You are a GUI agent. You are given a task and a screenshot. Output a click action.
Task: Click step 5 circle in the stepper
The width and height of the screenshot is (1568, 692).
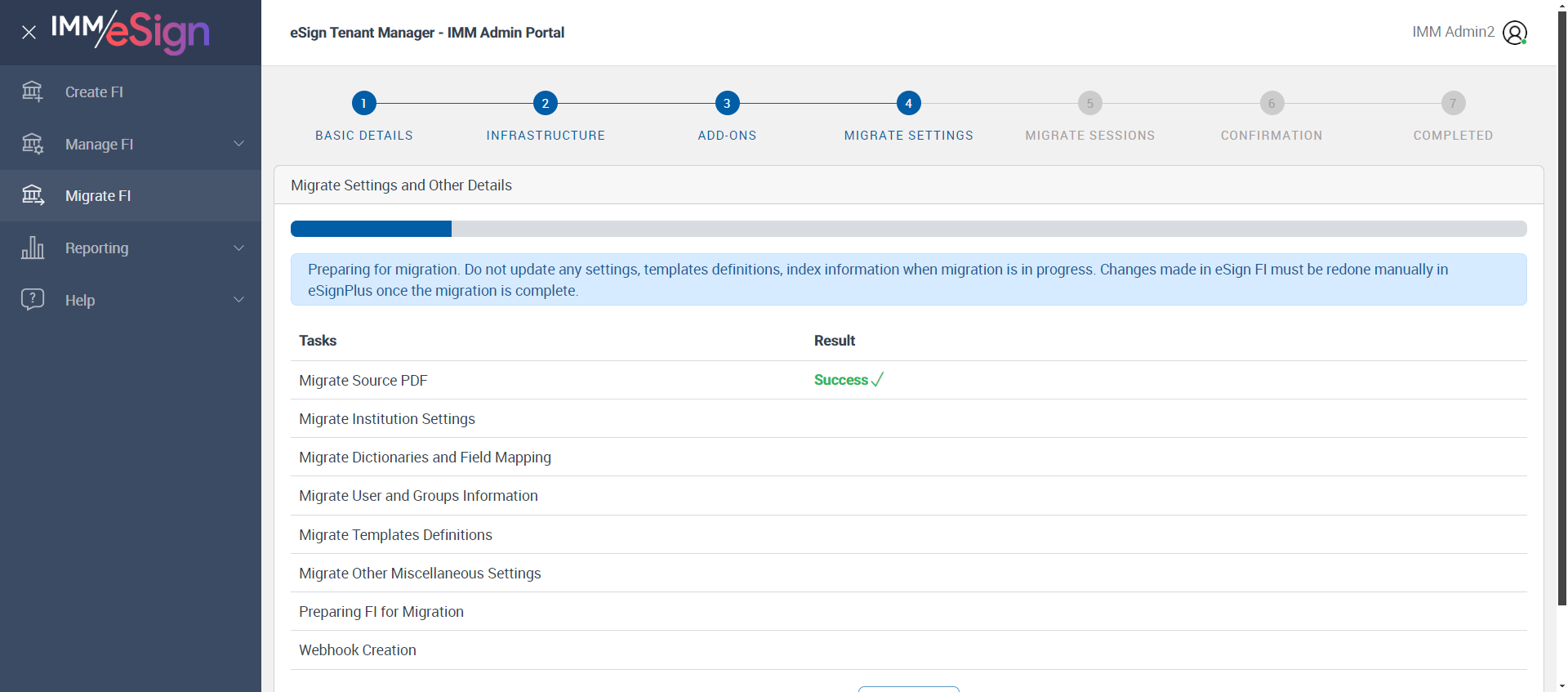(1090, 103)
